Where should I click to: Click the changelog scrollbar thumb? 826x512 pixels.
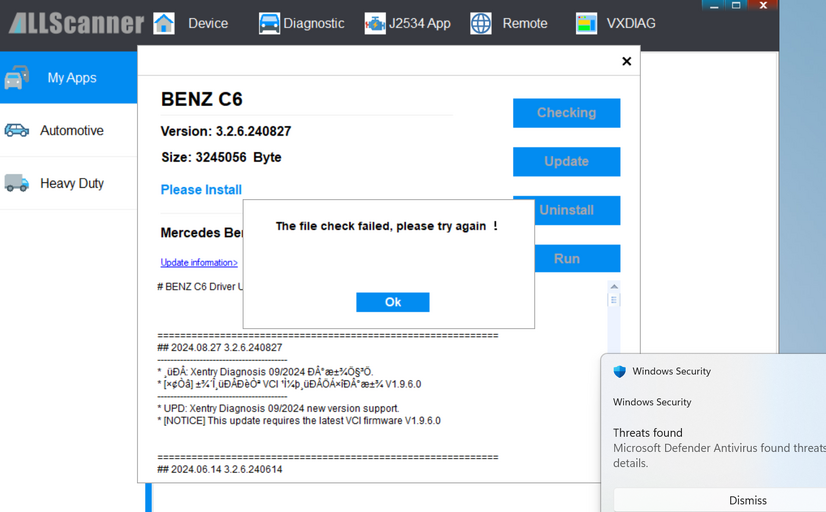[614, 300]
